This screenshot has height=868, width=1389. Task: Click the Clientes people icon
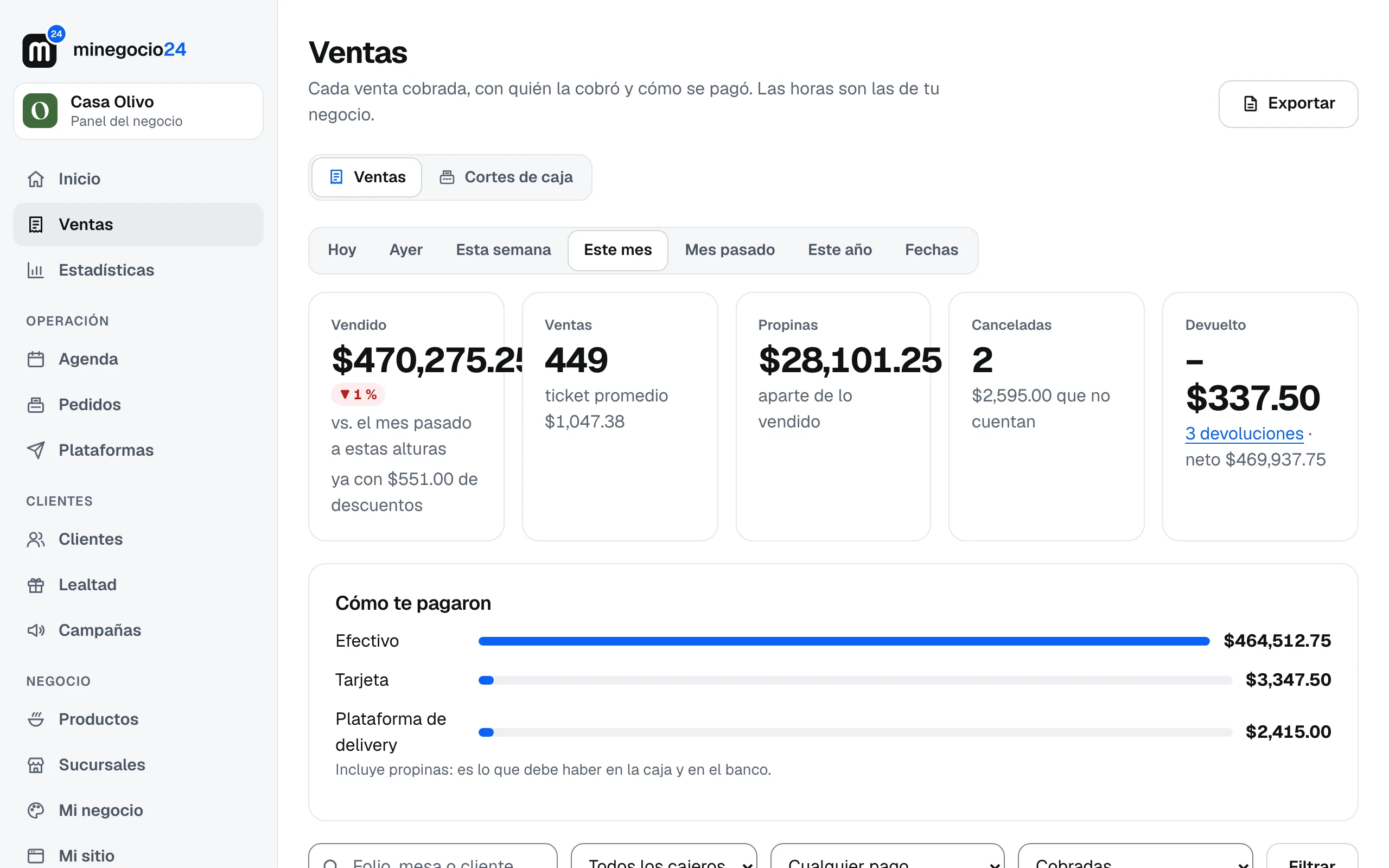click(36, 540)
